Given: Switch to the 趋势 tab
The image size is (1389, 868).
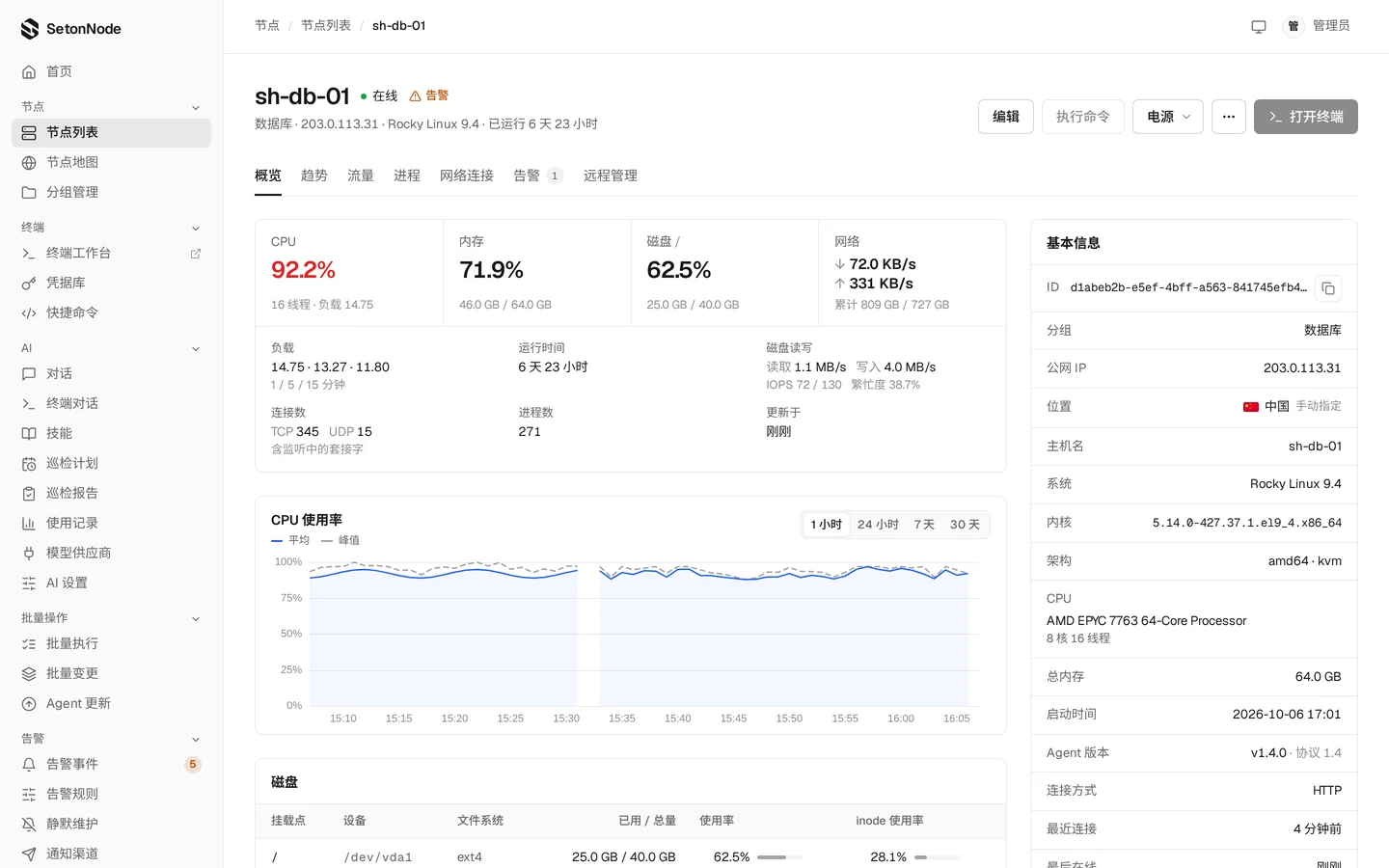Looking at the screenshot, I should (314, 176).
